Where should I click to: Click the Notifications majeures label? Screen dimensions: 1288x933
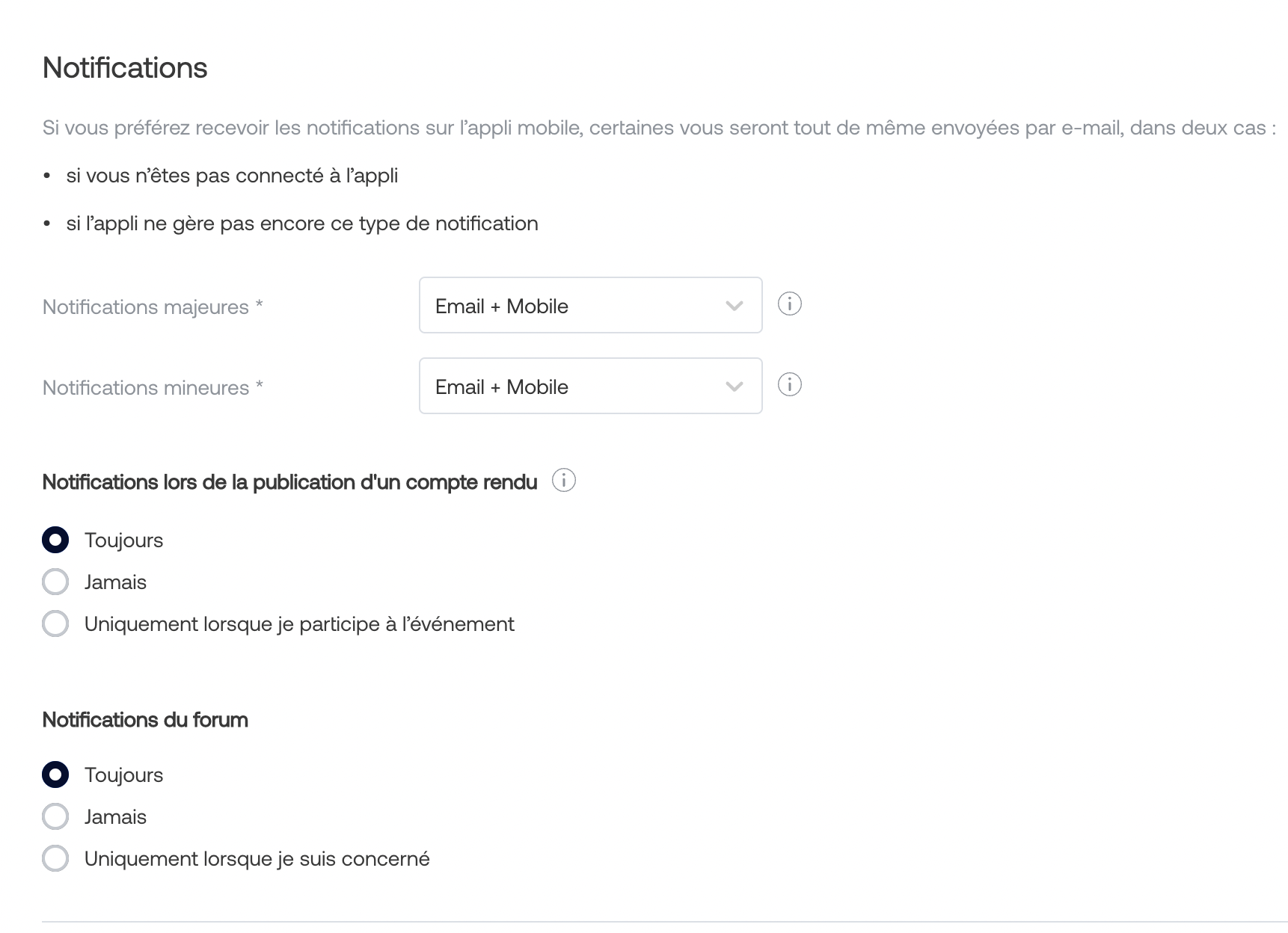(153, 307)
